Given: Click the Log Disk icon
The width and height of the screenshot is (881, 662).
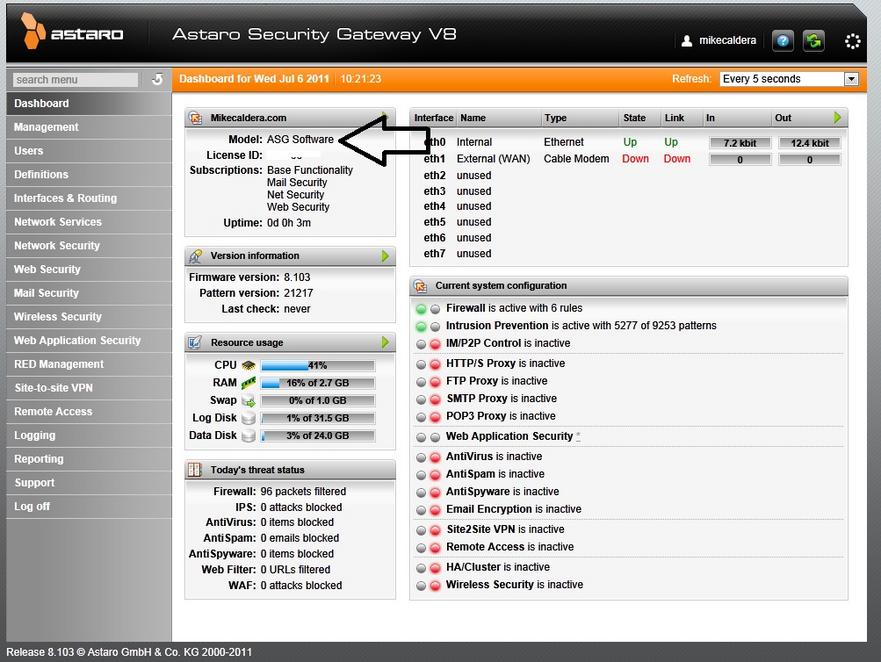Looking at the screenshot, I should (248, 418).
